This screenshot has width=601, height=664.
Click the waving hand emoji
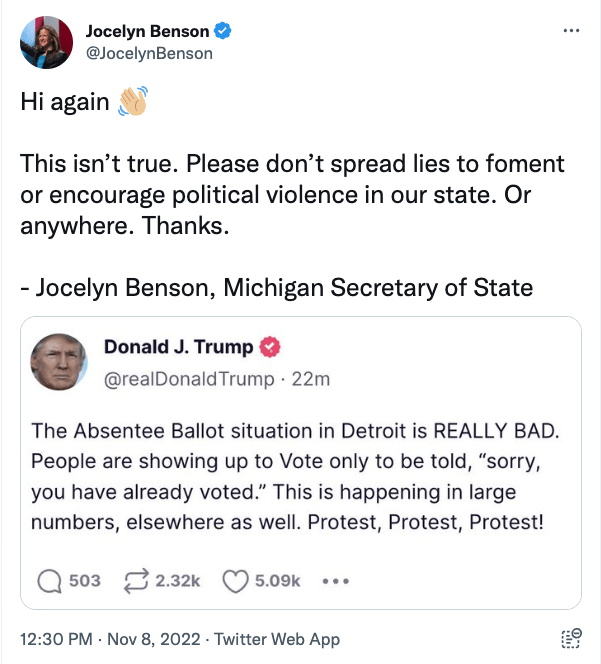(132, 103)
